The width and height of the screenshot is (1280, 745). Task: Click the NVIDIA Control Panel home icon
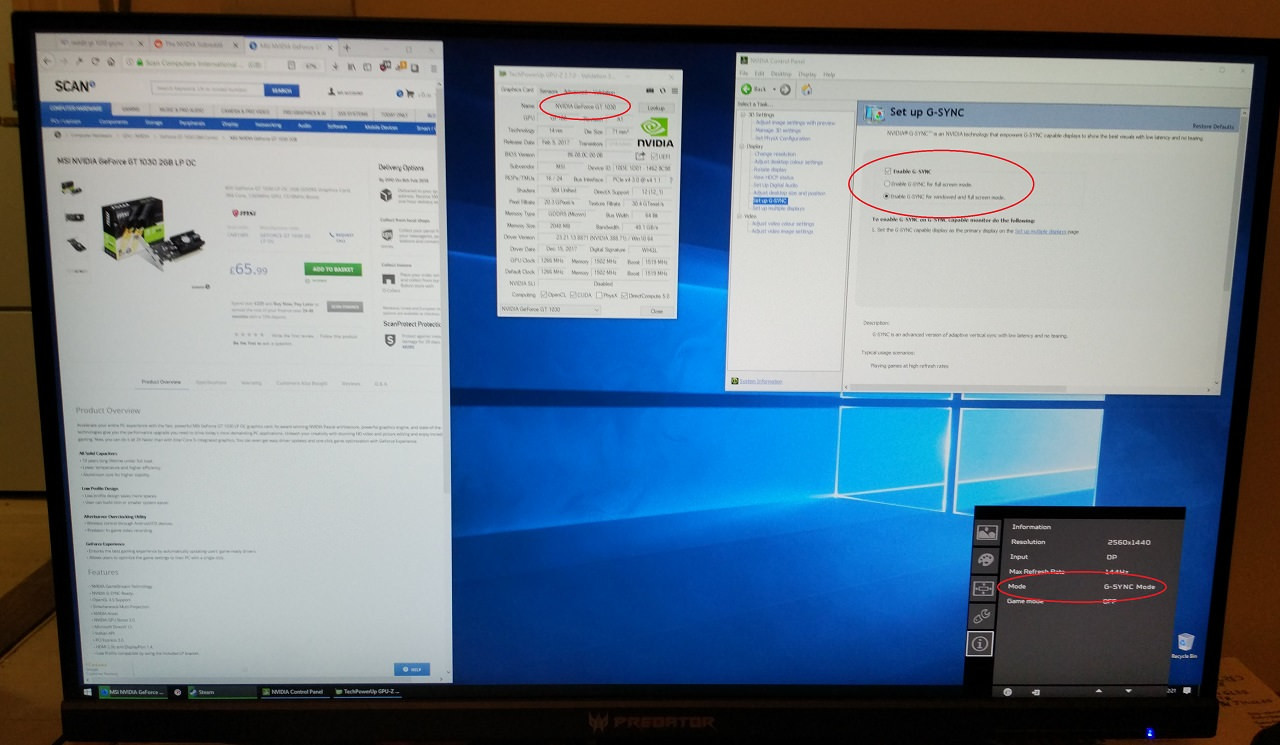807,90
